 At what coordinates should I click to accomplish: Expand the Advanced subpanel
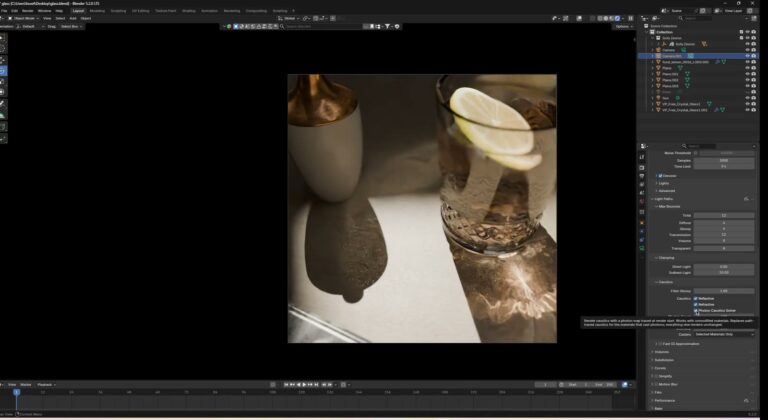pyautogui.click(x=667, y=191)
